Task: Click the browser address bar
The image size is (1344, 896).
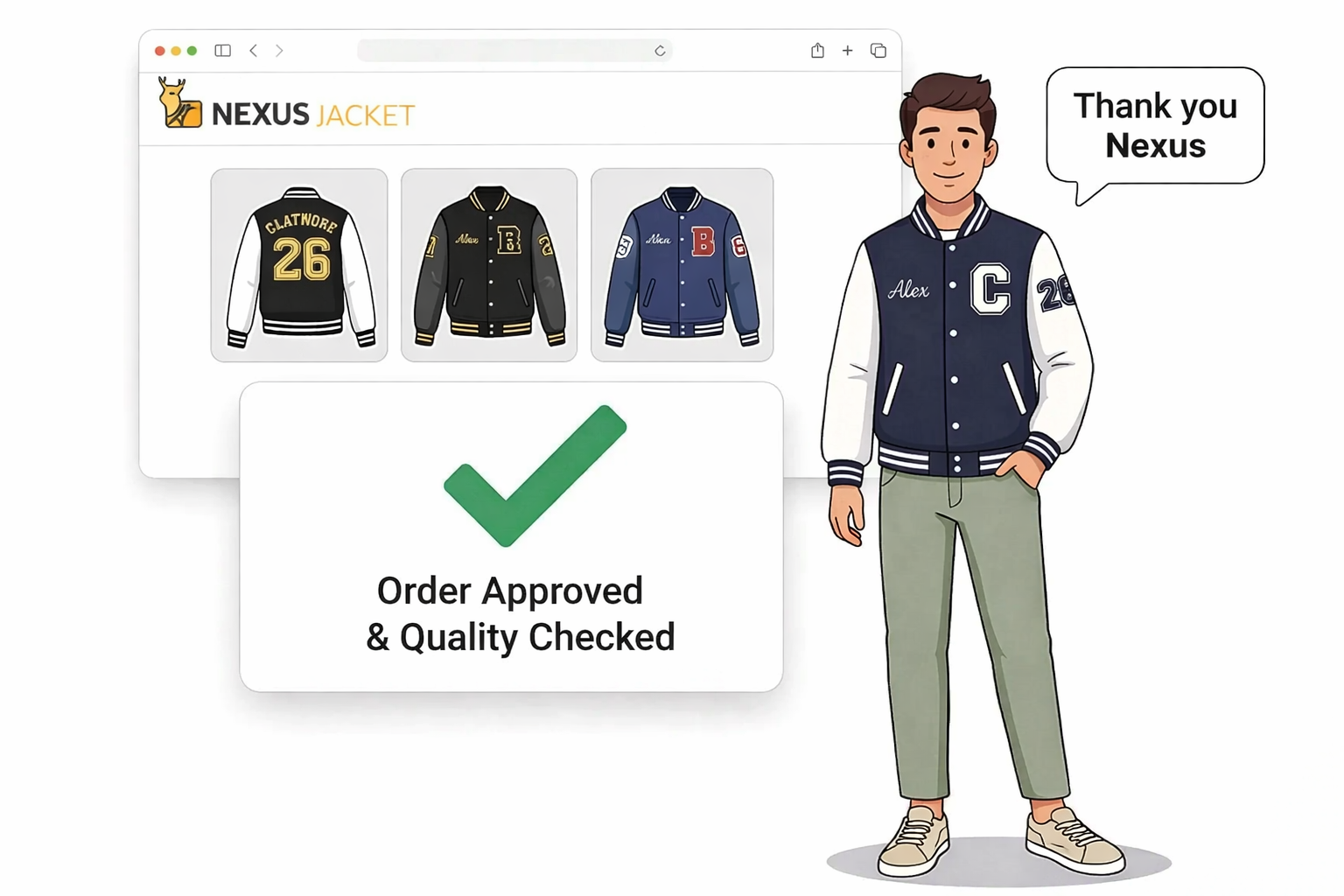Action: [x=514, y=51]
